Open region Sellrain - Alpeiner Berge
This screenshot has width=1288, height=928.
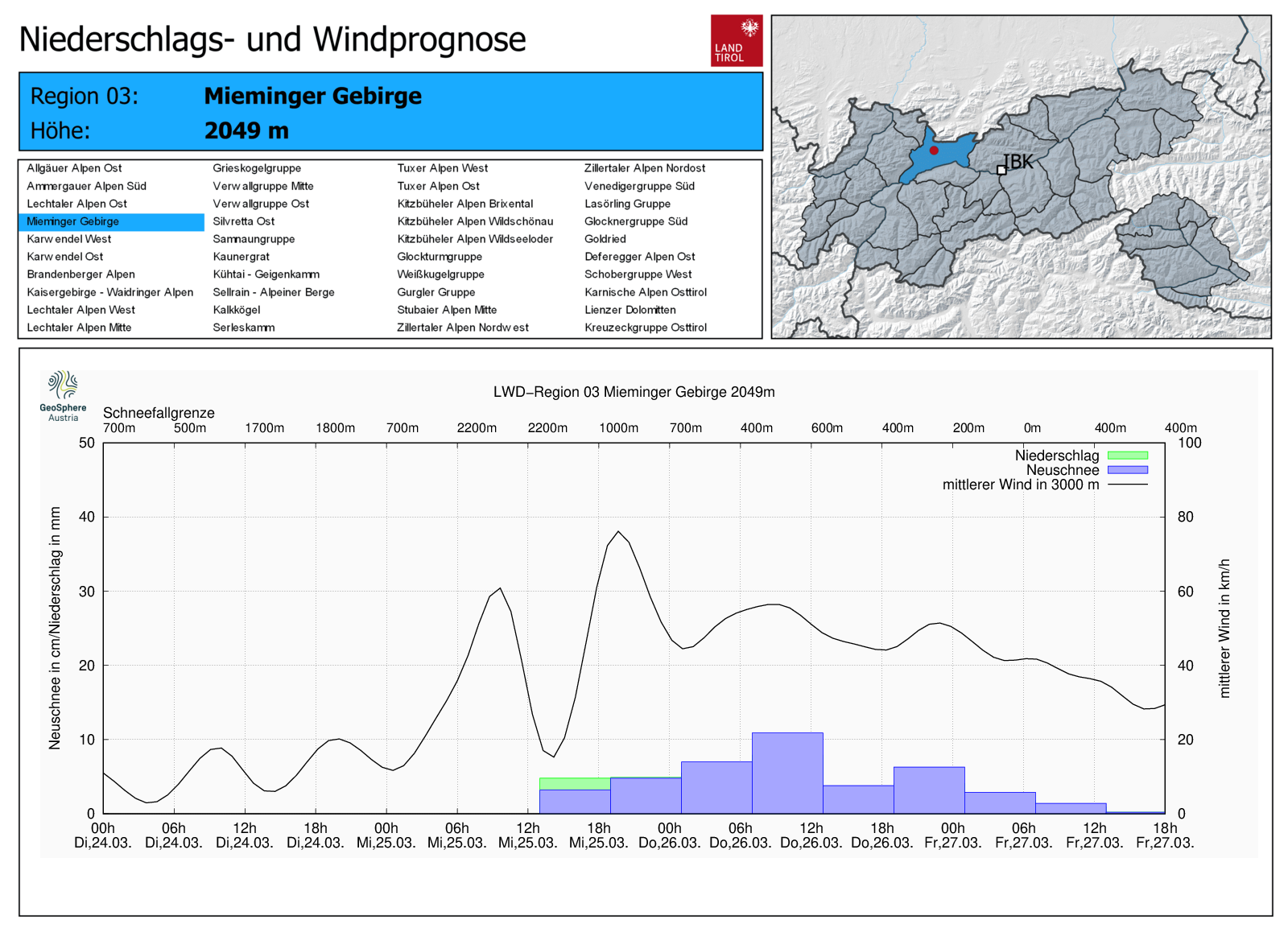[274, 292]
